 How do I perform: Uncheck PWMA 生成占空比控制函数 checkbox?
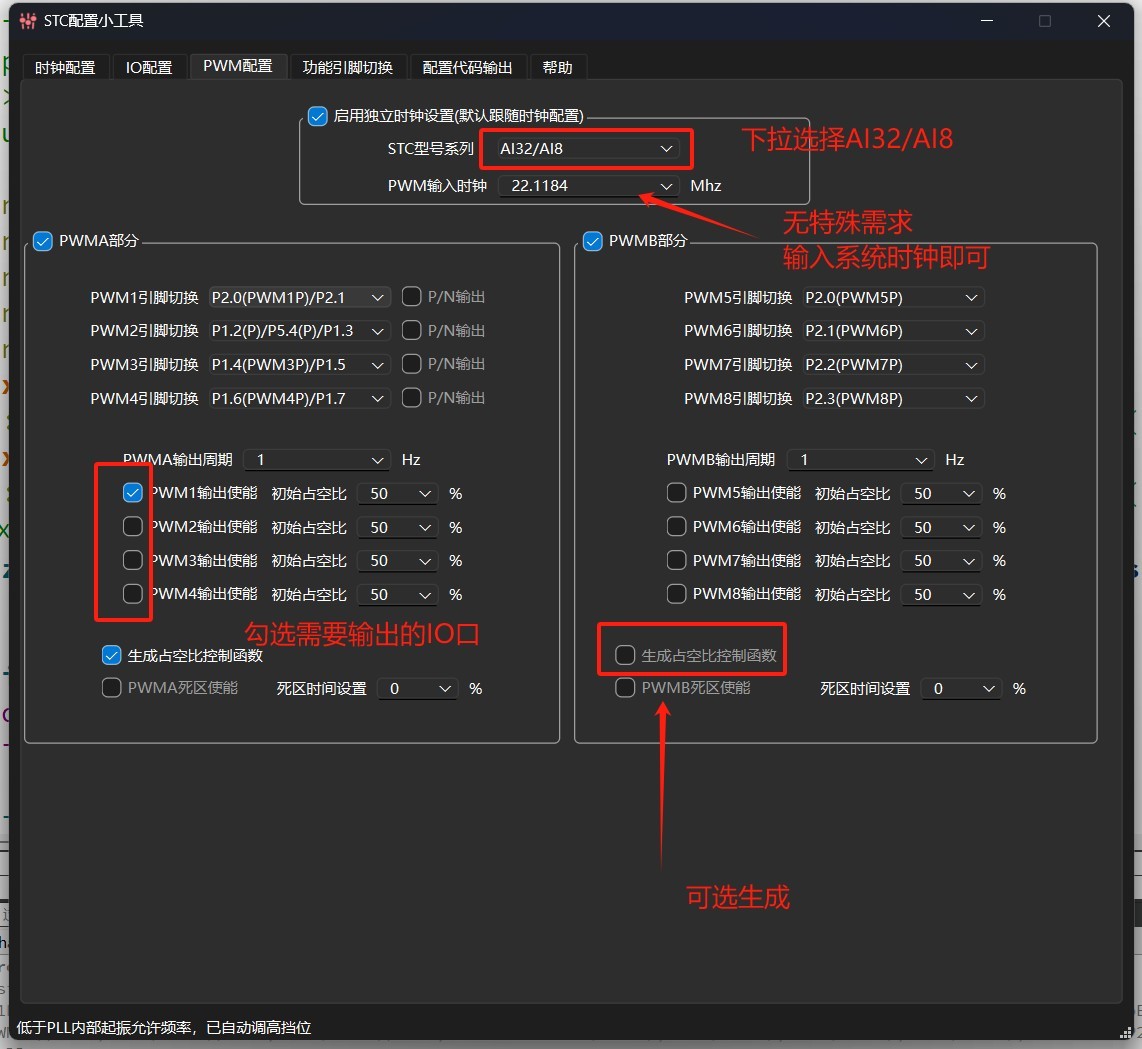point(112,656)
